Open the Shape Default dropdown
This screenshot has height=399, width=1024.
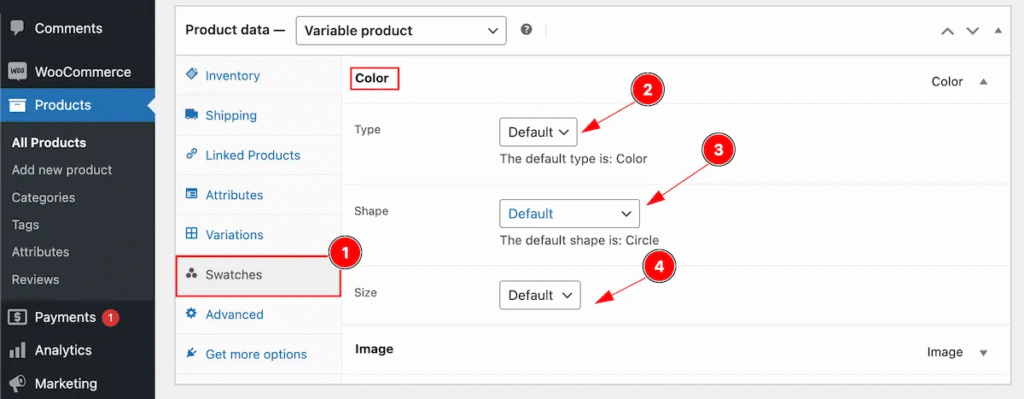click(x=569, y=214)
